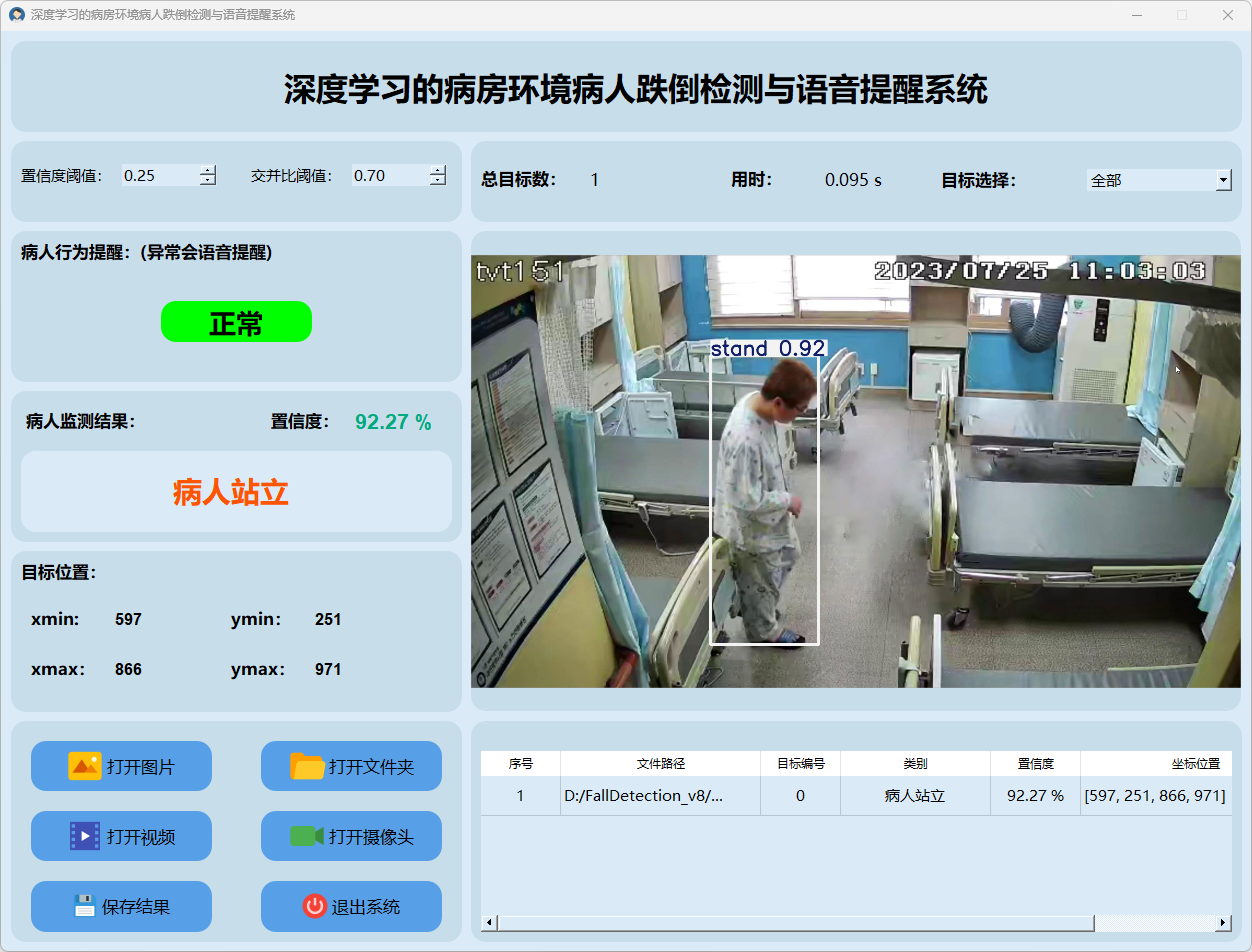Select the first result row showing 病人站立

(914, 796)
